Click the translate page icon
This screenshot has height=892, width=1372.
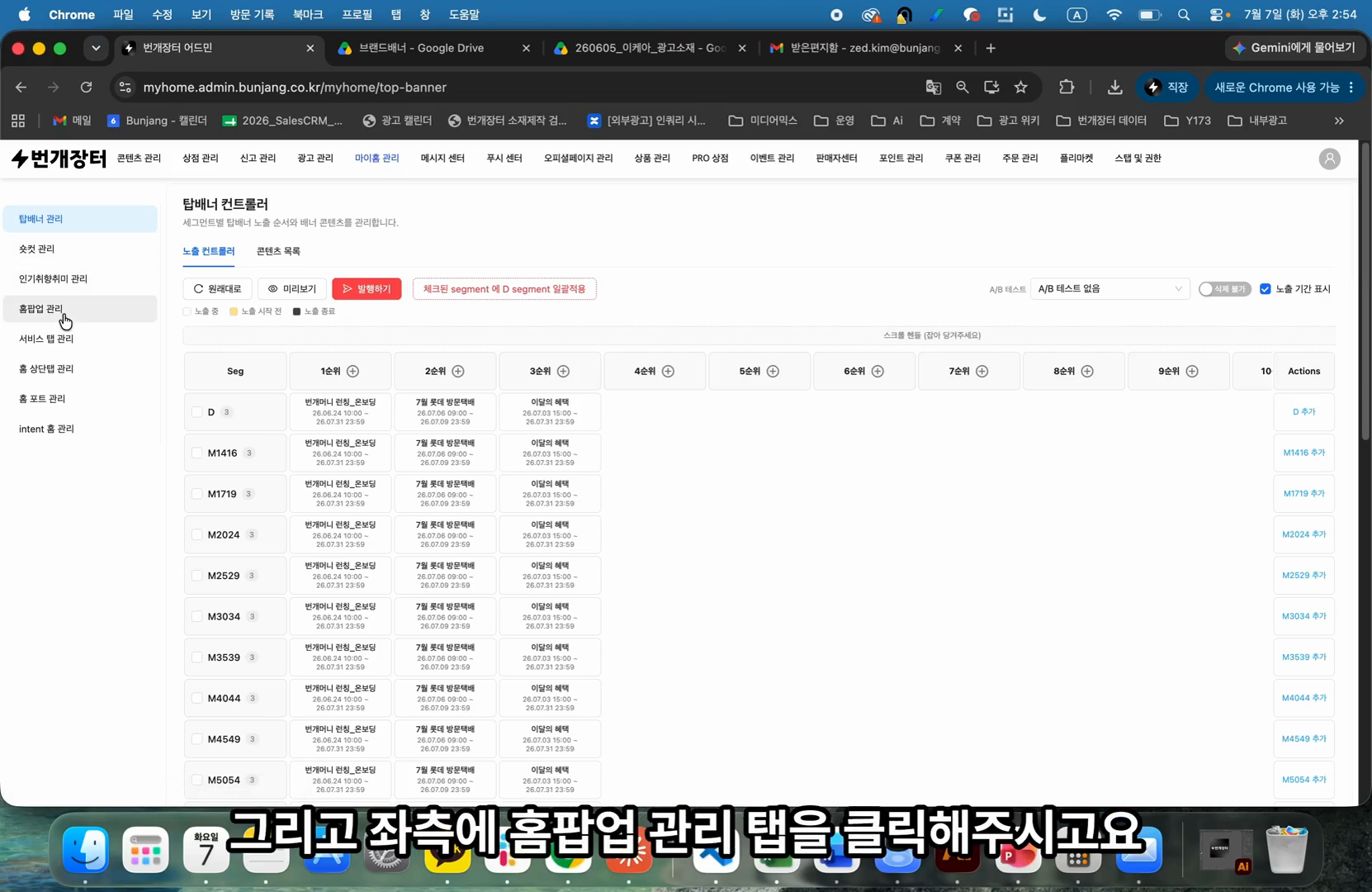pyautogui.click(x=934, y=88)
